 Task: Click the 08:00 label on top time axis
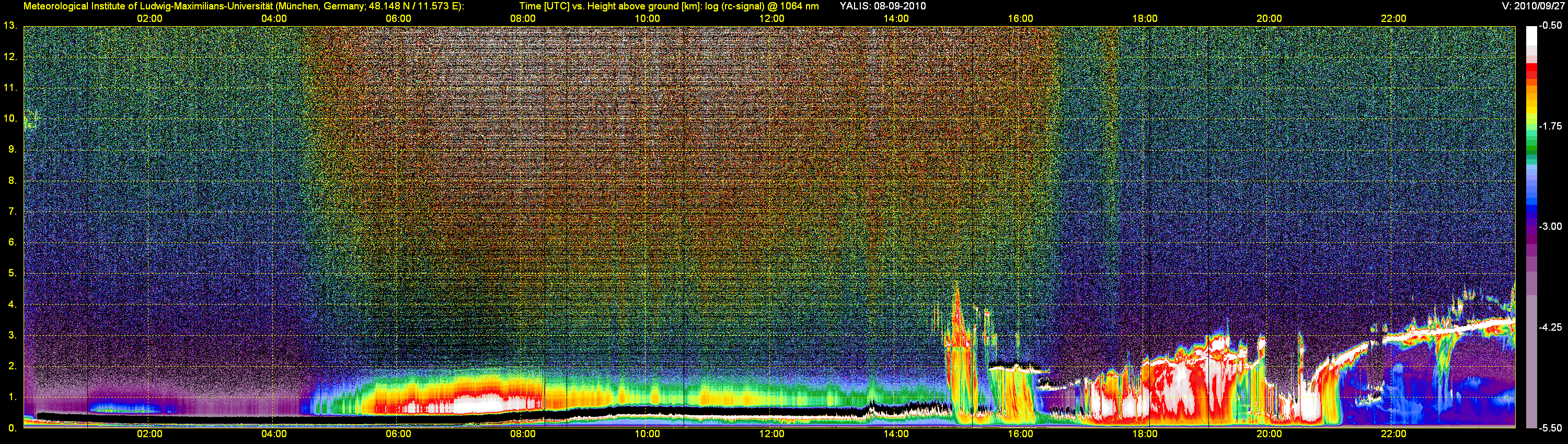tap(523, 19)
